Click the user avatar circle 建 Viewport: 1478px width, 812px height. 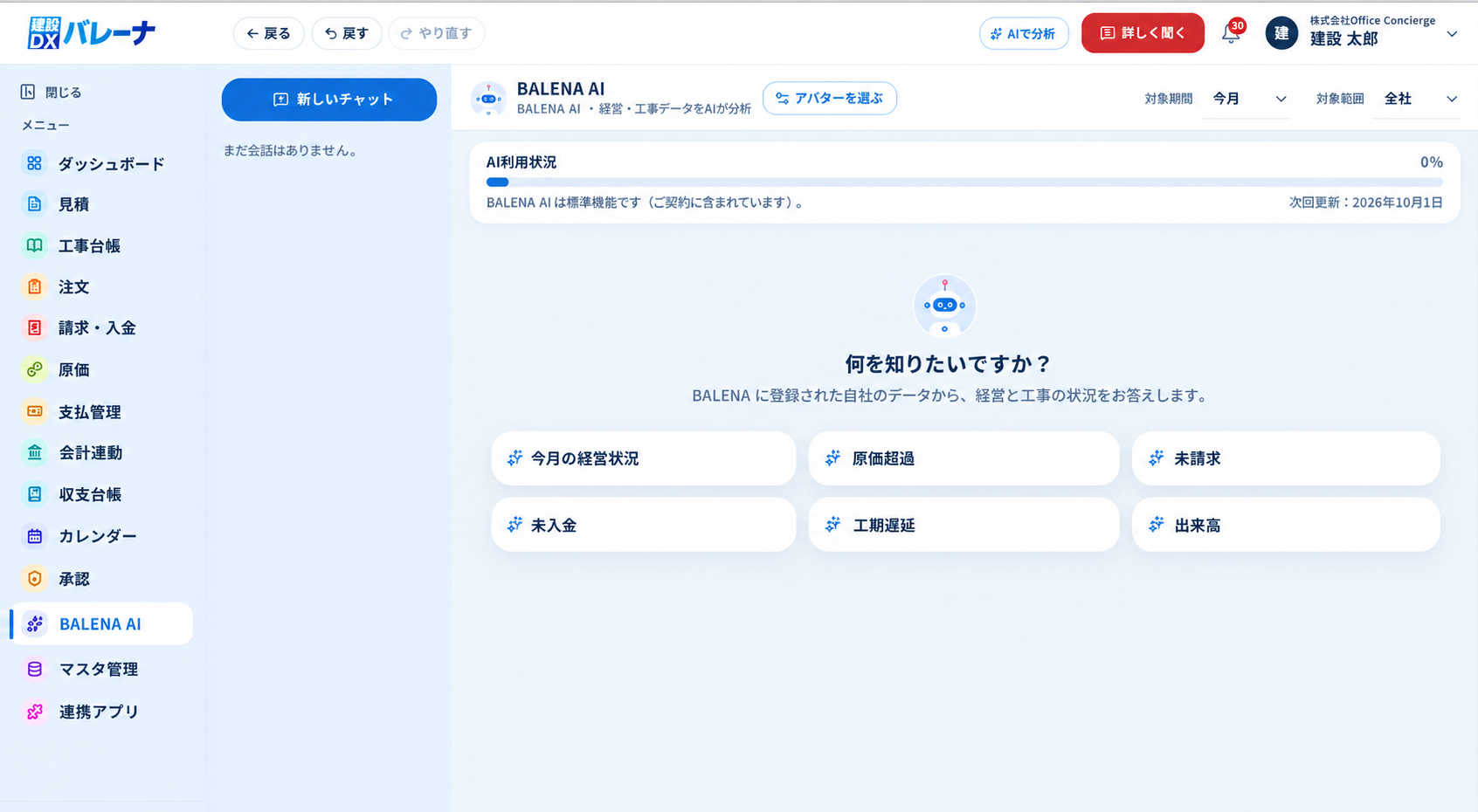coord(1281,33)
